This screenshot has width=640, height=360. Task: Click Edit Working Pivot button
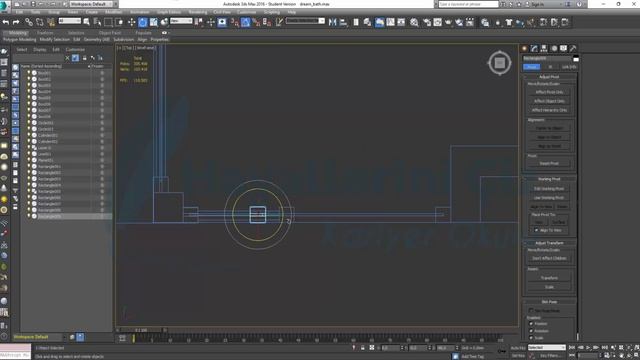pyautogui.click(x=549, y=189)
